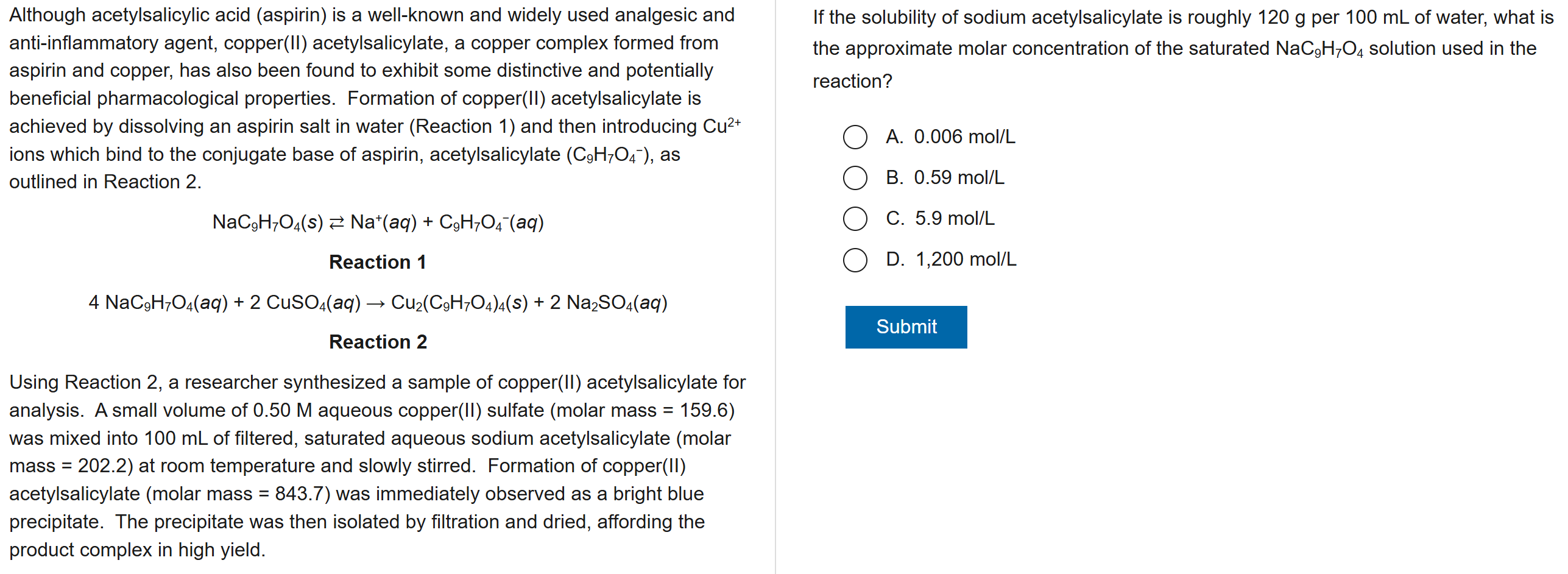Click the Reaction 2 copper sulfate equation
The width and height of the screenshot is (1568, 574).
pyautogui.click(x=378, y=303)
